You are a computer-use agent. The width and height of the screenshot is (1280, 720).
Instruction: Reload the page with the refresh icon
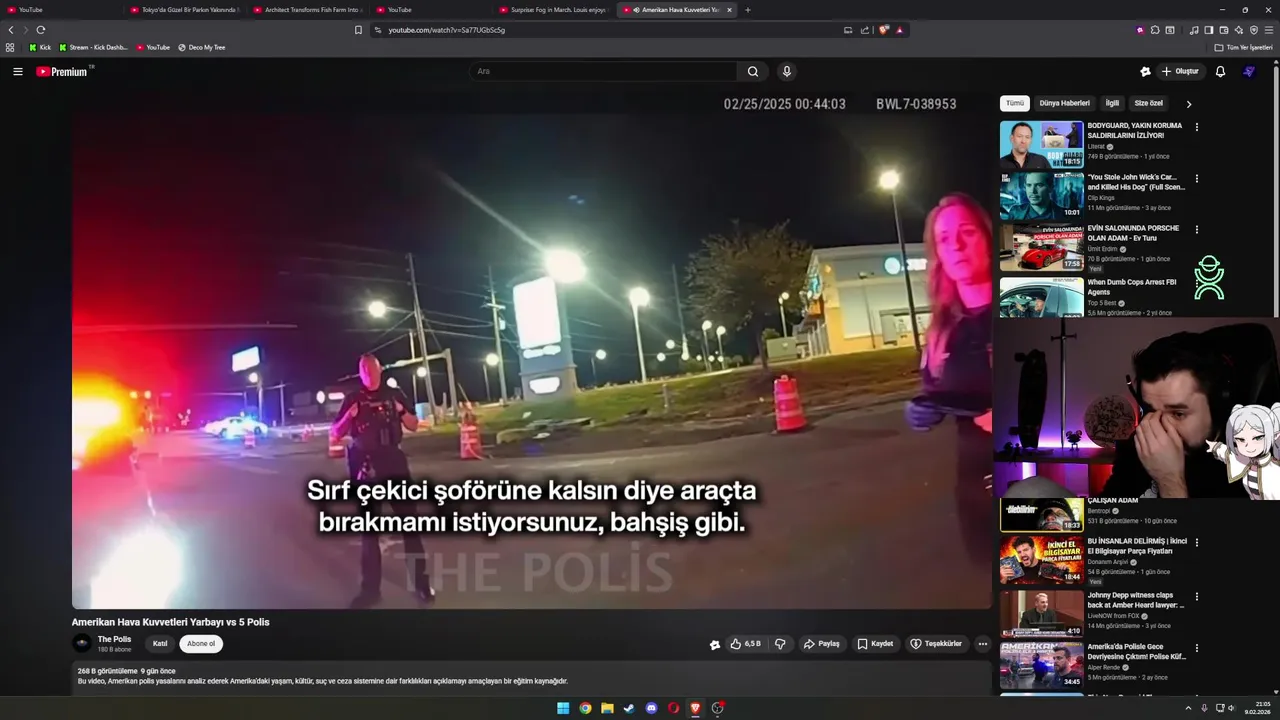(x=41, y=30)
